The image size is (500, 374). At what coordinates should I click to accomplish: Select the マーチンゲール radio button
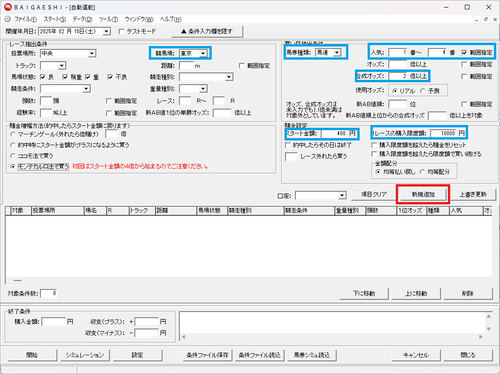(13, 134)
